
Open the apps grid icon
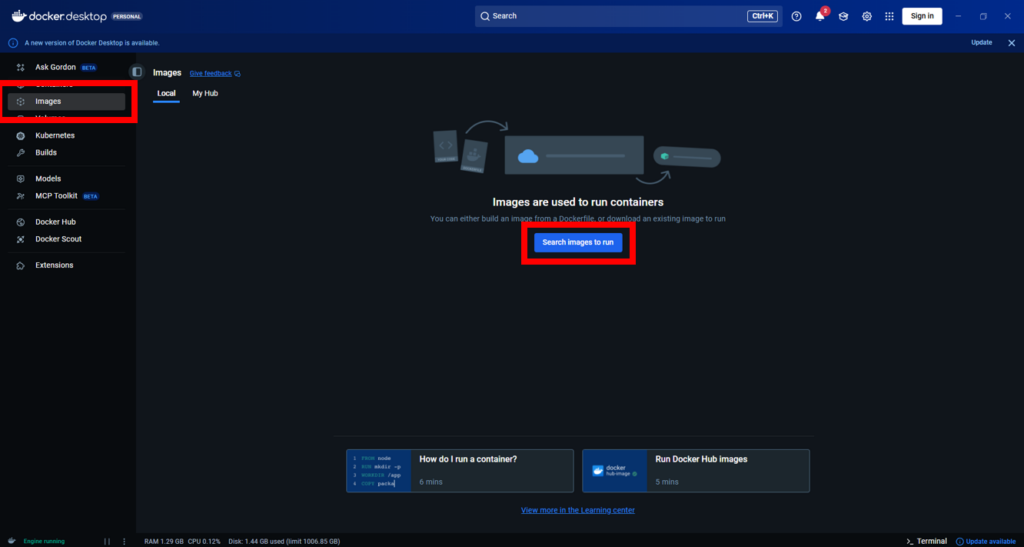click(889, 16)
